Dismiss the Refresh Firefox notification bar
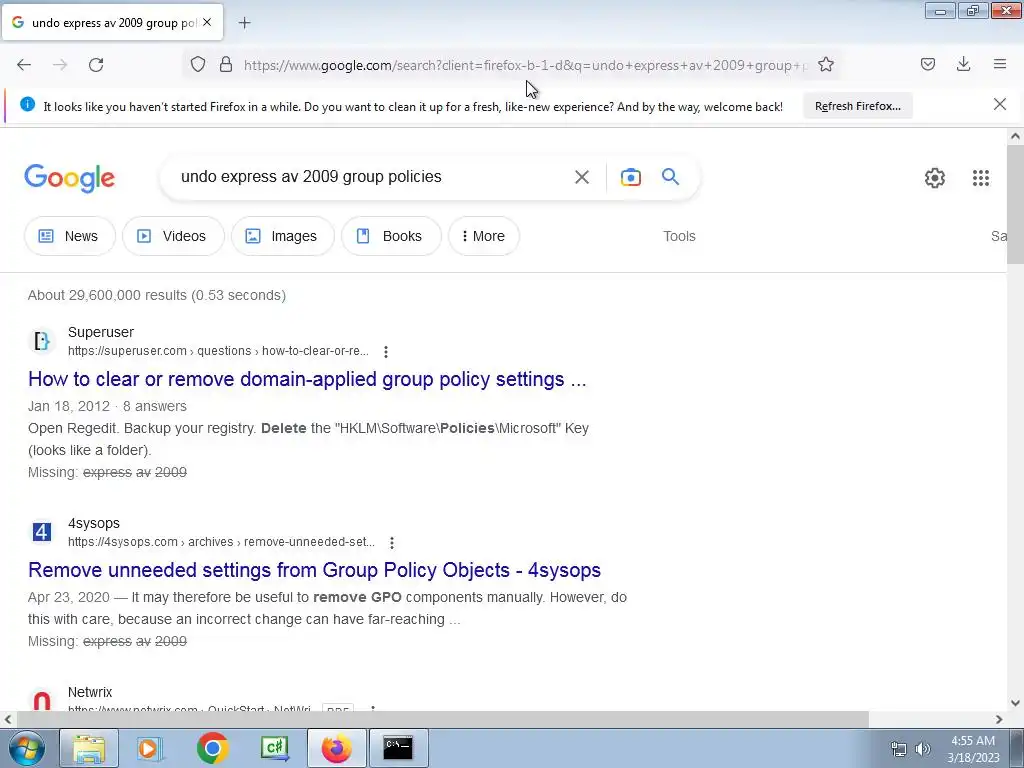This screenshot has width=1024, height=768. [x=999, y=104]
